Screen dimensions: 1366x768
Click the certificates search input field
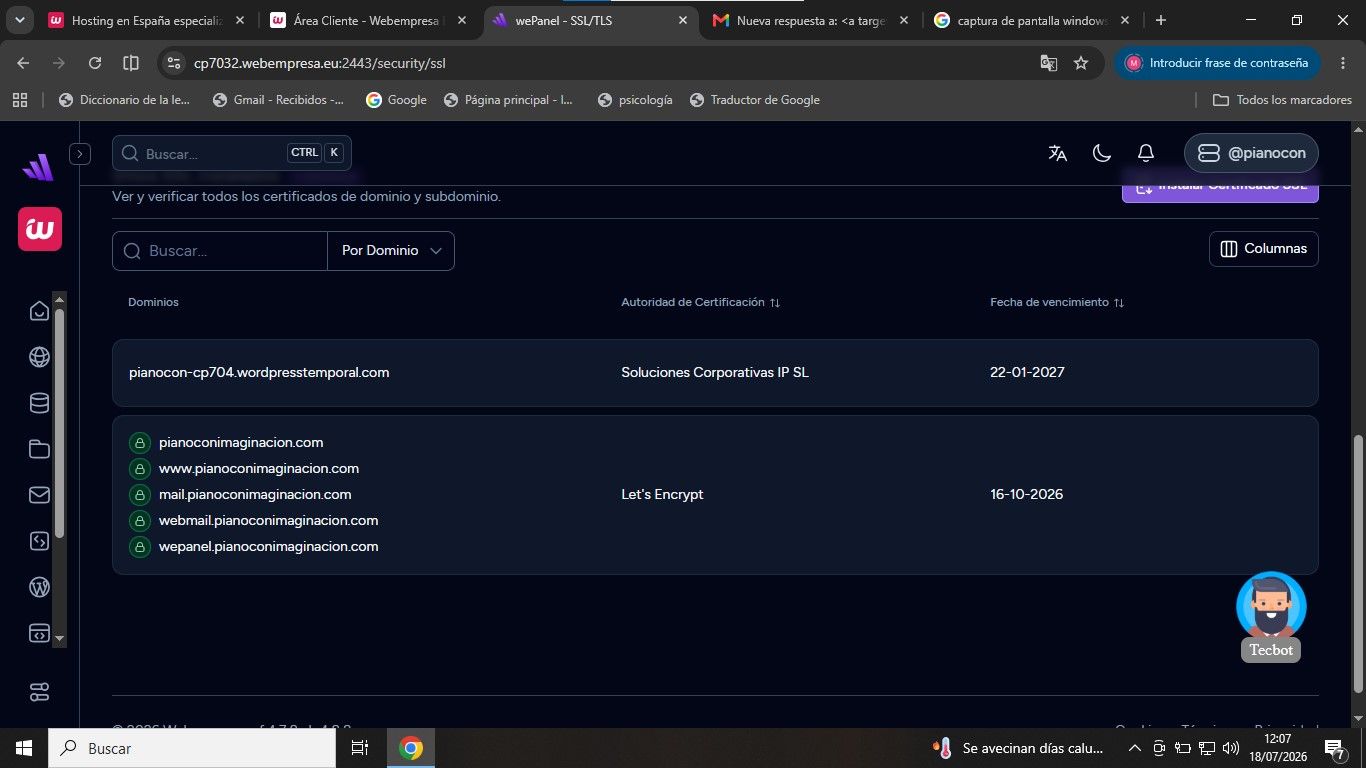[220, 251]
